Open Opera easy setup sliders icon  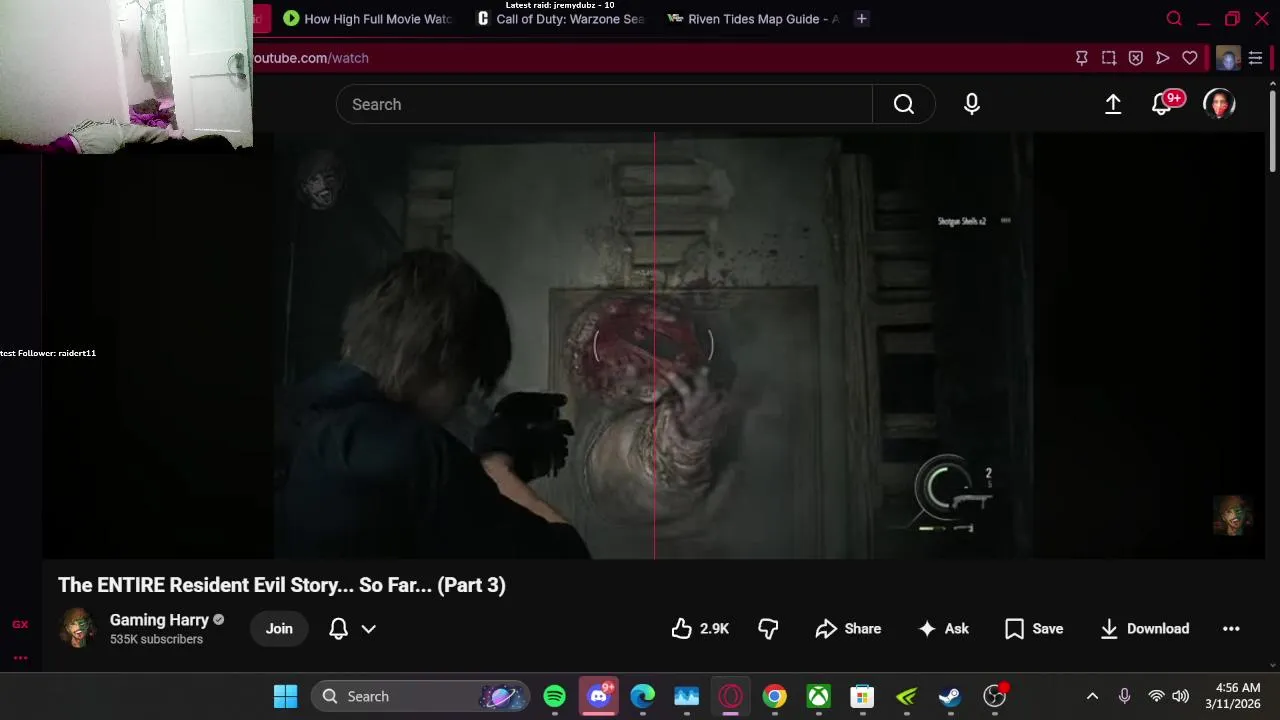click(x=1256, y=58)
